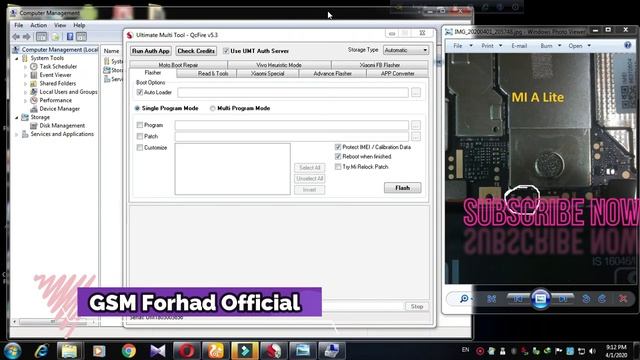The height and width of the screenshot is (360, 640).
Task: Click Patch file path field
Action: 291,136
